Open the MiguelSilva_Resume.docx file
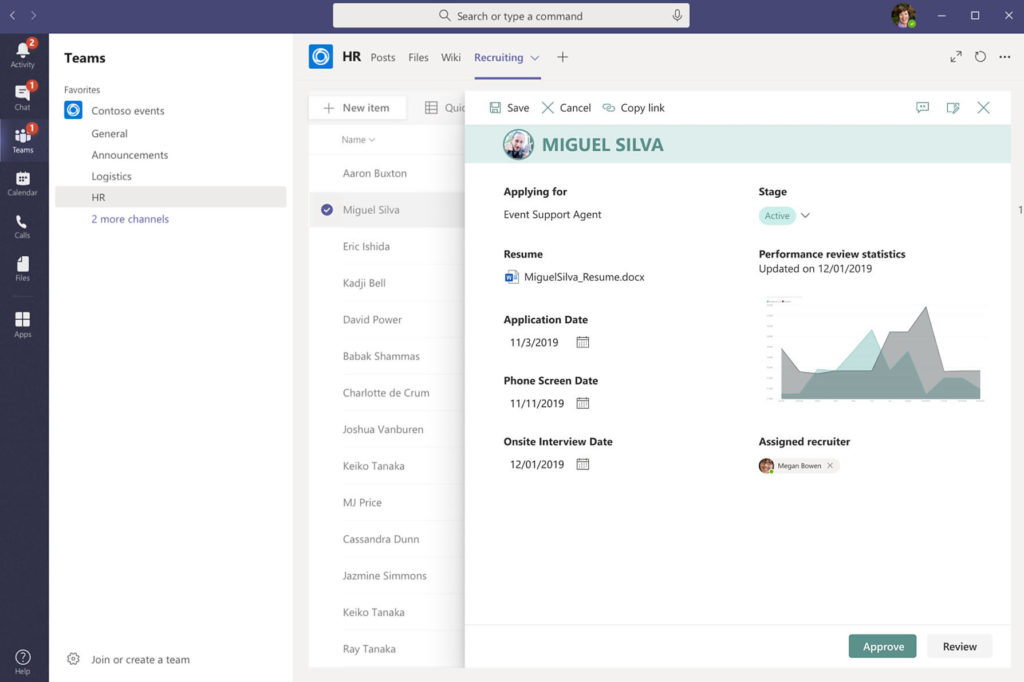The height and width of the screenshot is (682, 1024). pyautogui.click(x=575, y=277)
